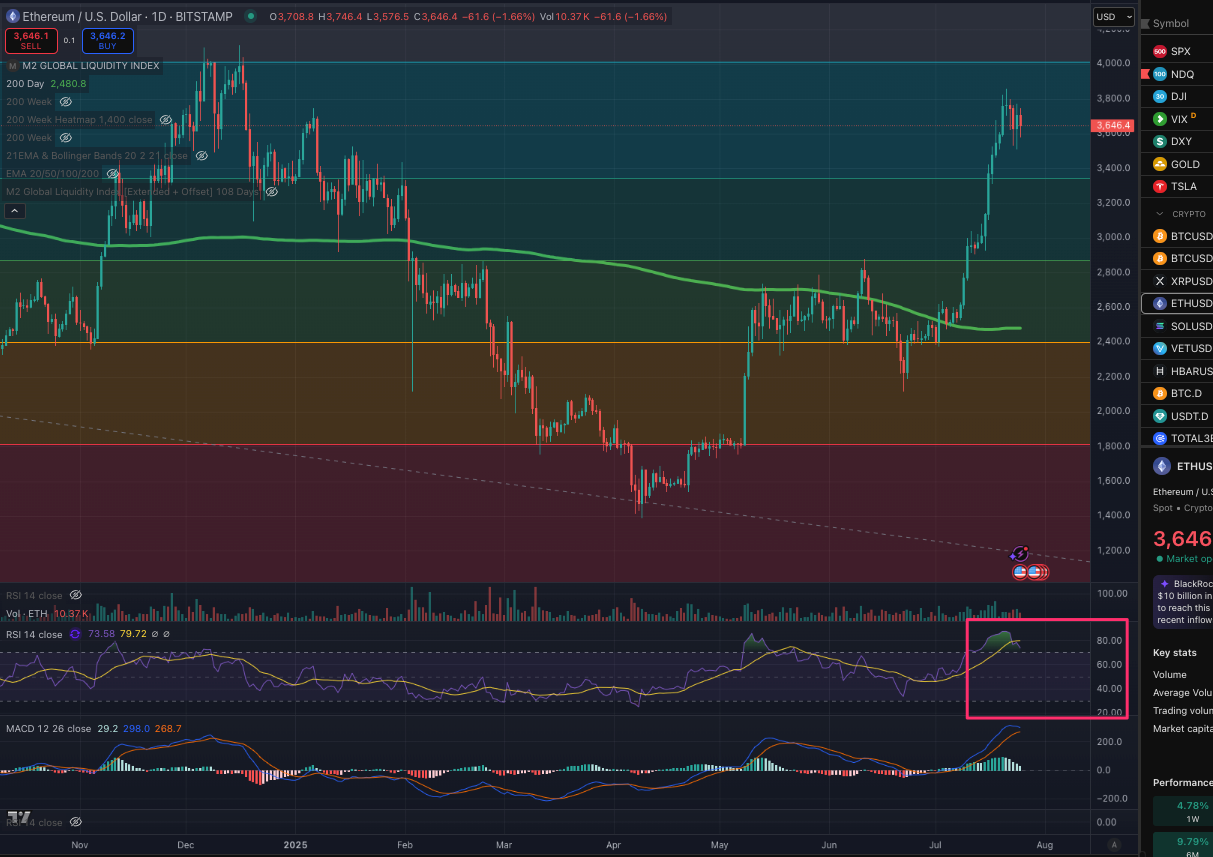
Task: Open the BlackRock news headline
Action: pos(1184,602)
